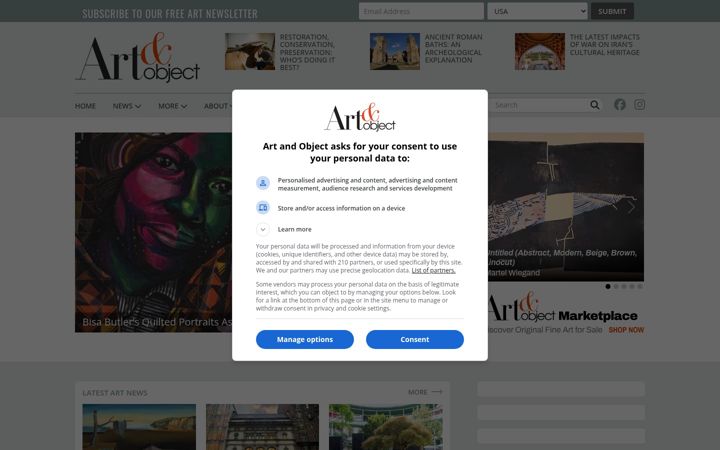Click 'Martel Wiegand' artist name
This screenshot has width=720, height=450.
[514, 273]
